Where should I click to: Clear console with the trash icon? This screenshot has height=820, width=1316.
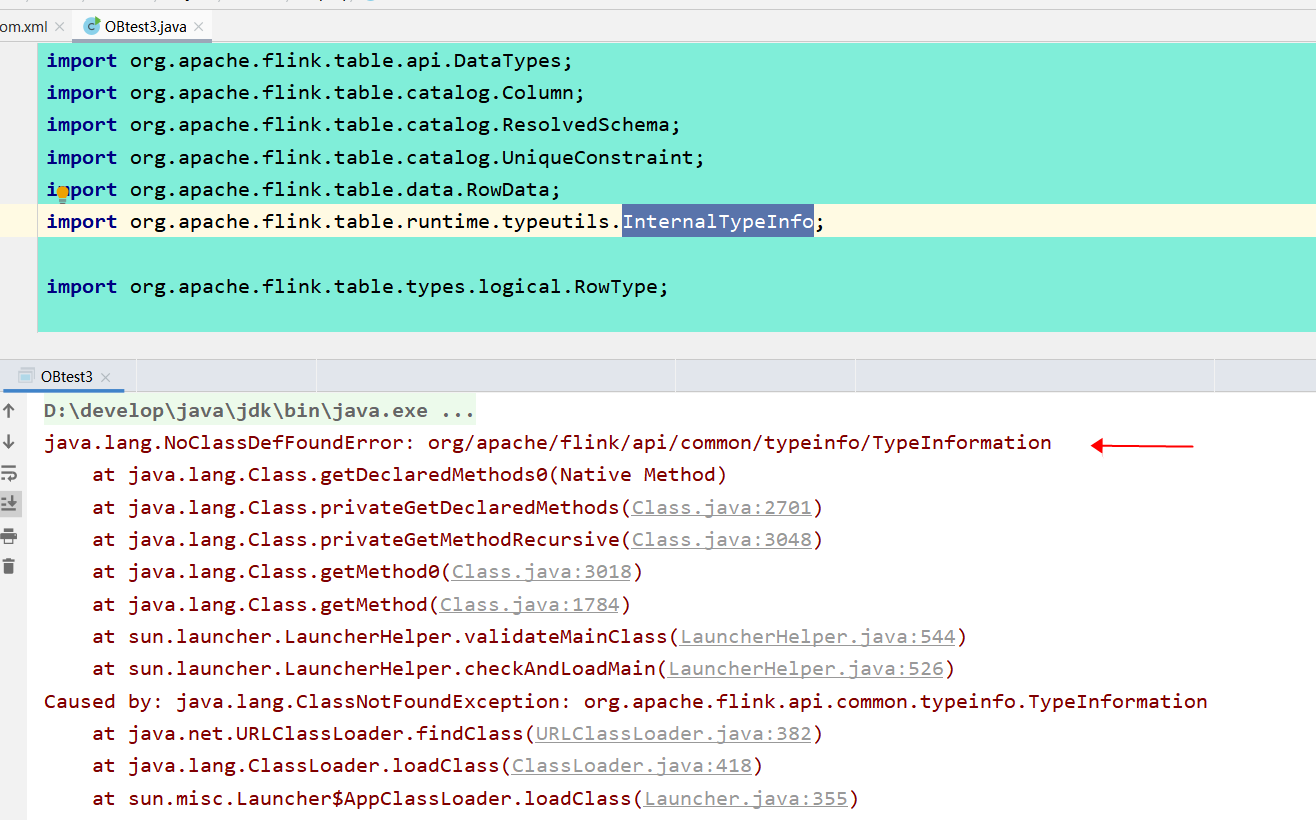tap(9, 566)
